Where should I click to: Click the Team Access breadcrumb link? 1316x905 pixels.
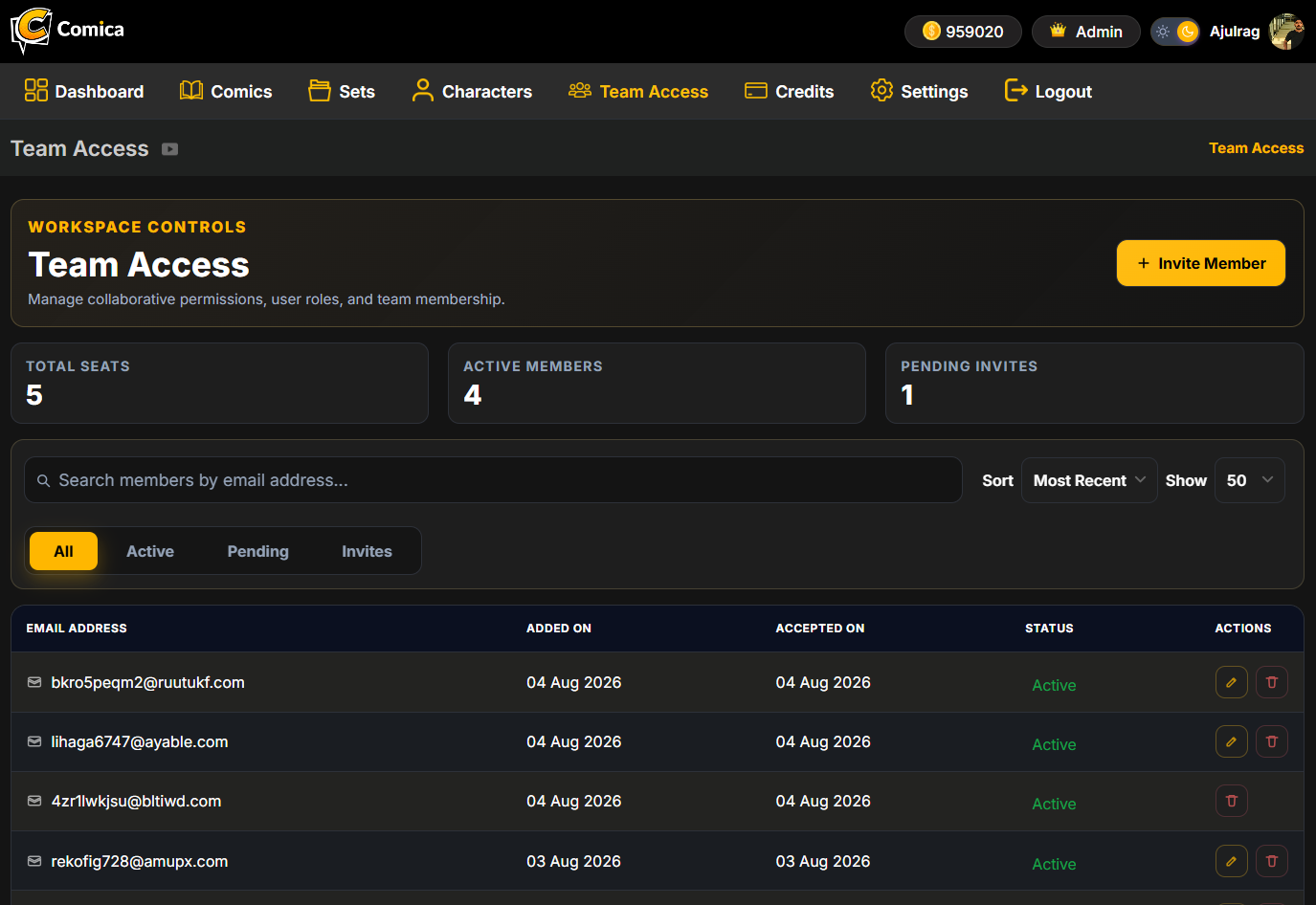(1256, 148)
